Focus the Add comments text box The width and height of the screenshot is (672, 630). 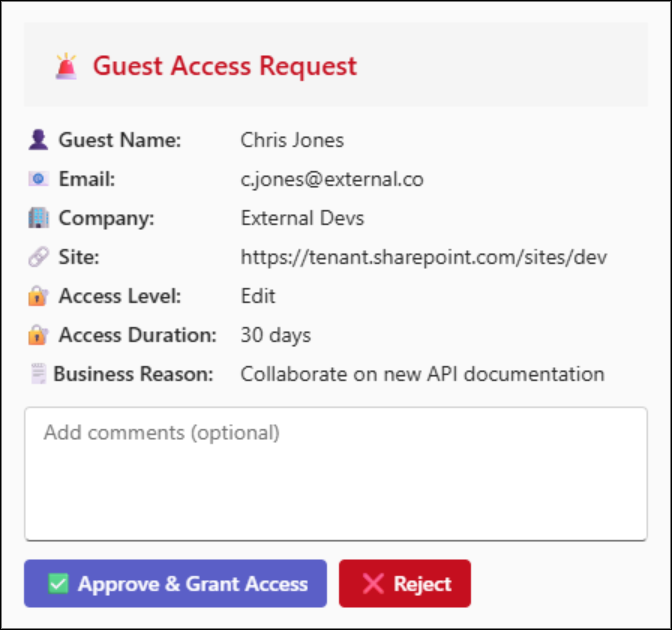pos(335,474)
